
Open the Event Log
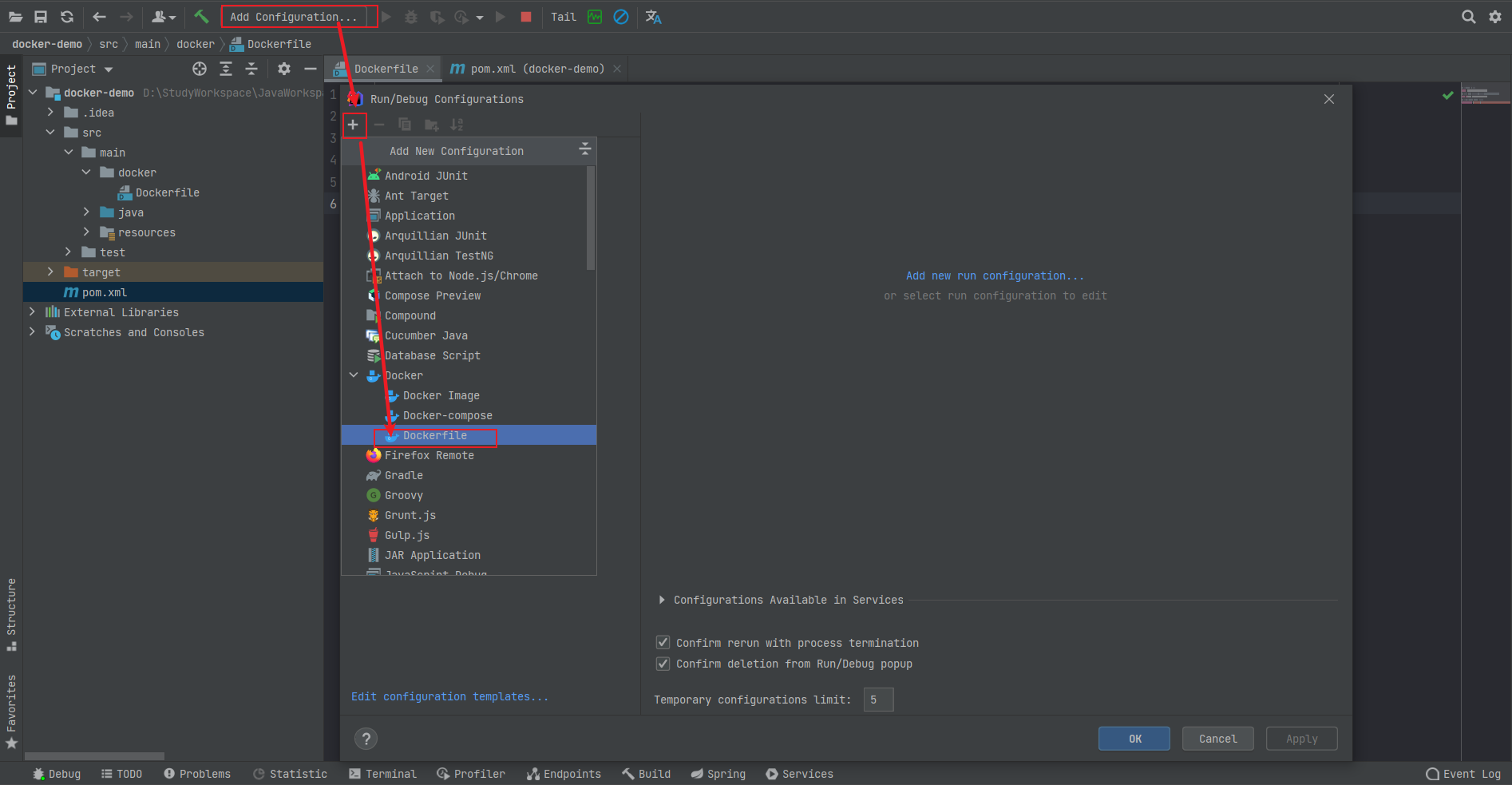click(1463, 774)
